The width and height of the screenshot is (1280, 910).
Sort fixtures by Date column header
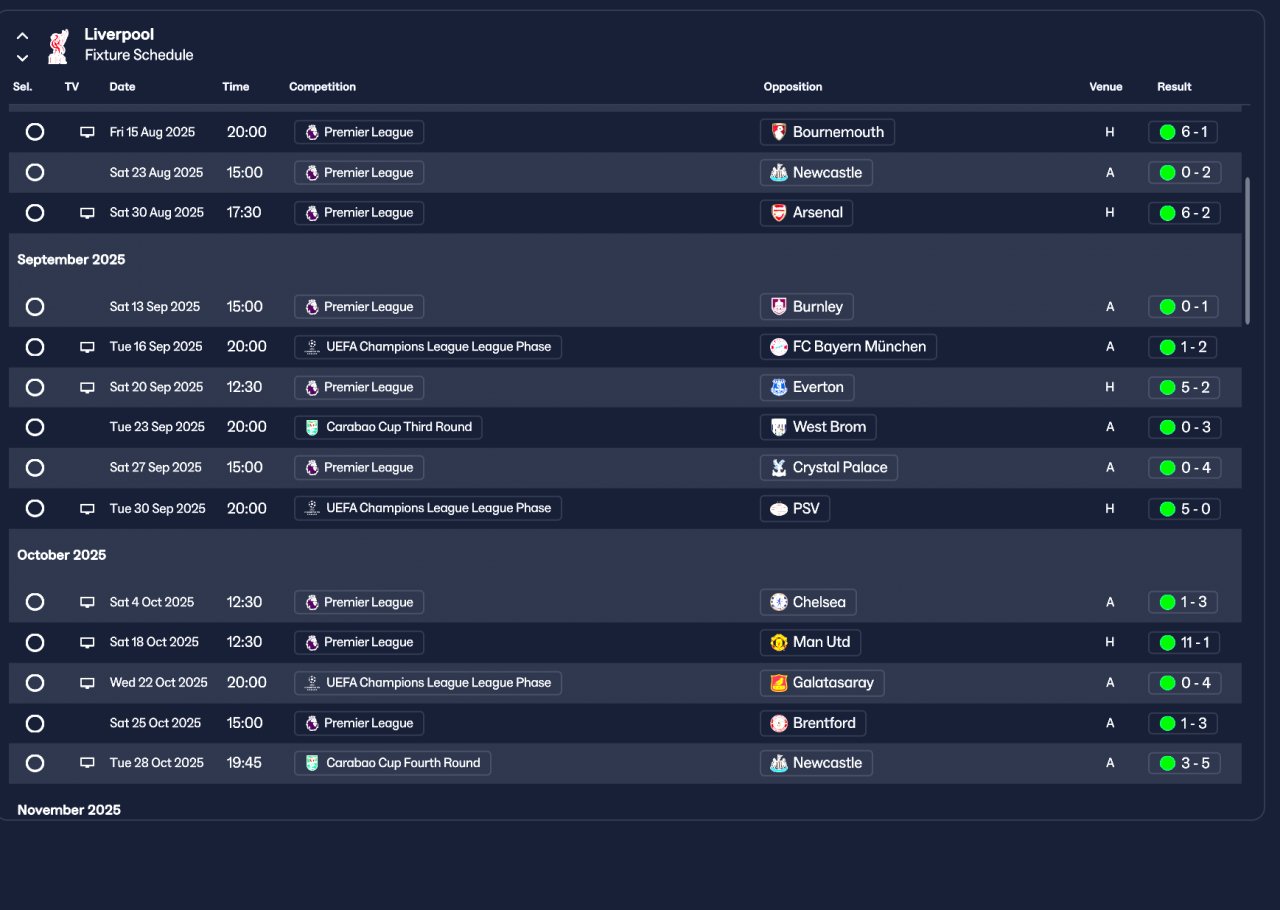coord(122,87)
